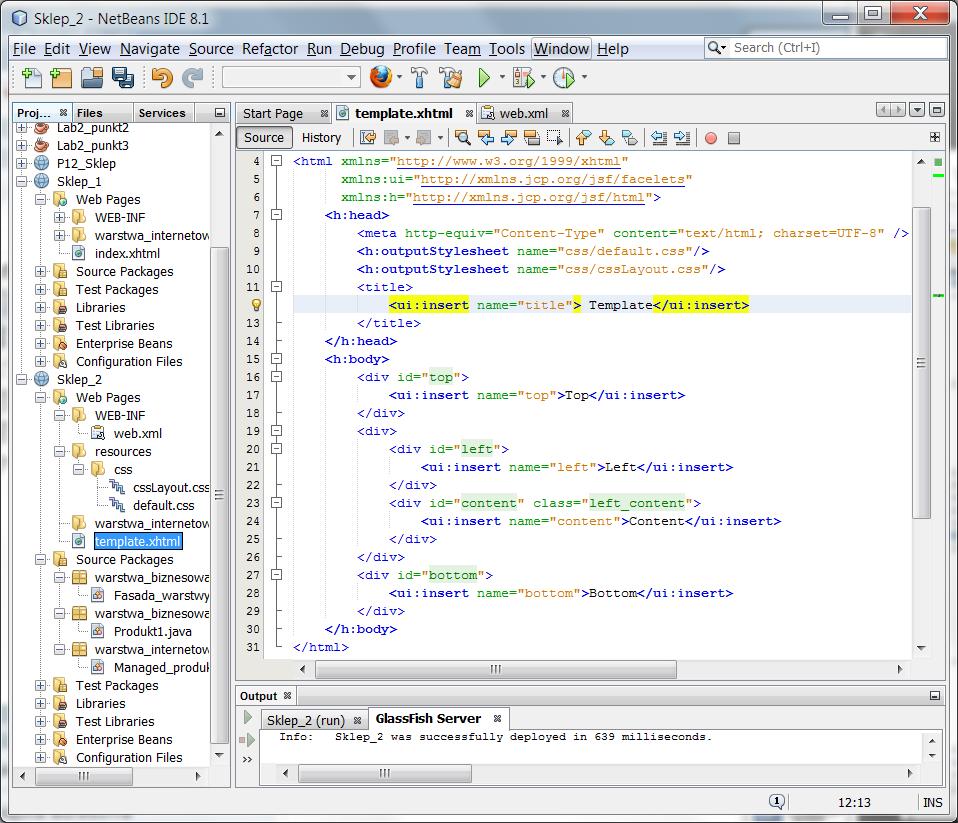Click the editor horizontal scrollbar thumb
The width and height of the screenshot is (958, 823).
pyautogui.click(x=495, y=669)
